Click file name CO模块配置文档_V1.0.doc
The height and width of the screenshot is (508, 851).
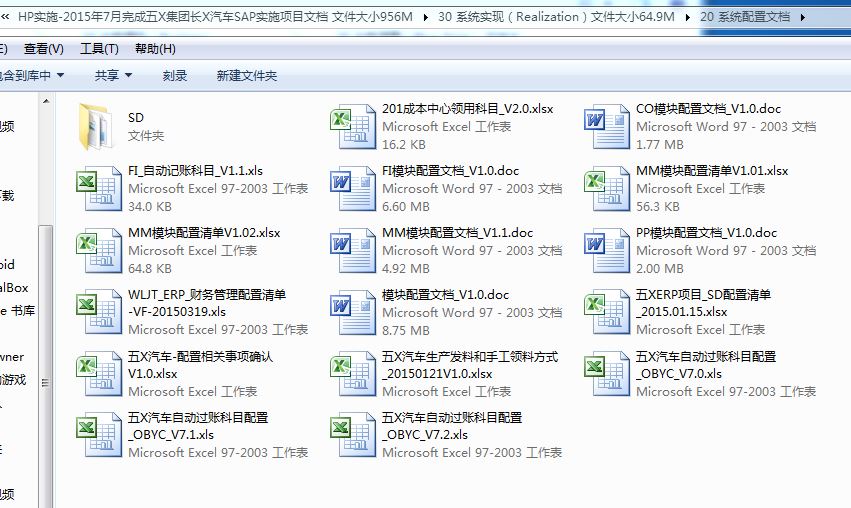(708, 109)
